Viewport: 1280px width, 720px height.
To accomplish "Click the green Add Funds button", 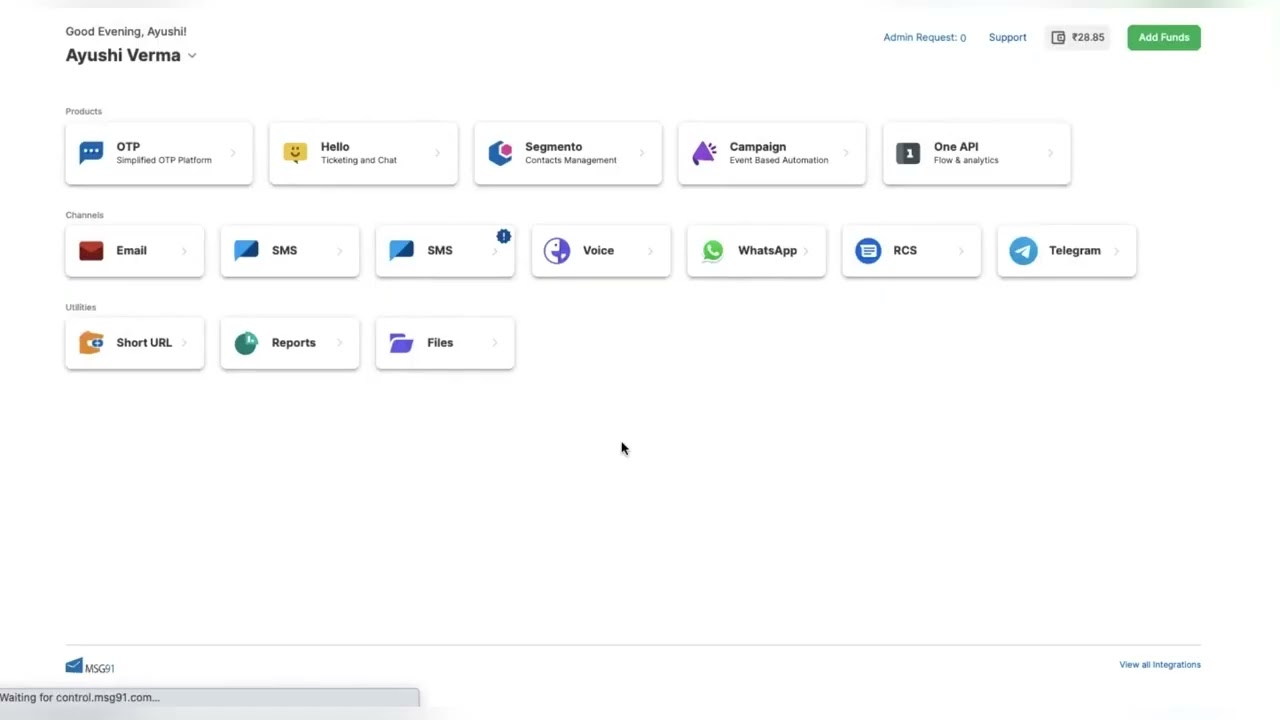I will [1164, 38].
